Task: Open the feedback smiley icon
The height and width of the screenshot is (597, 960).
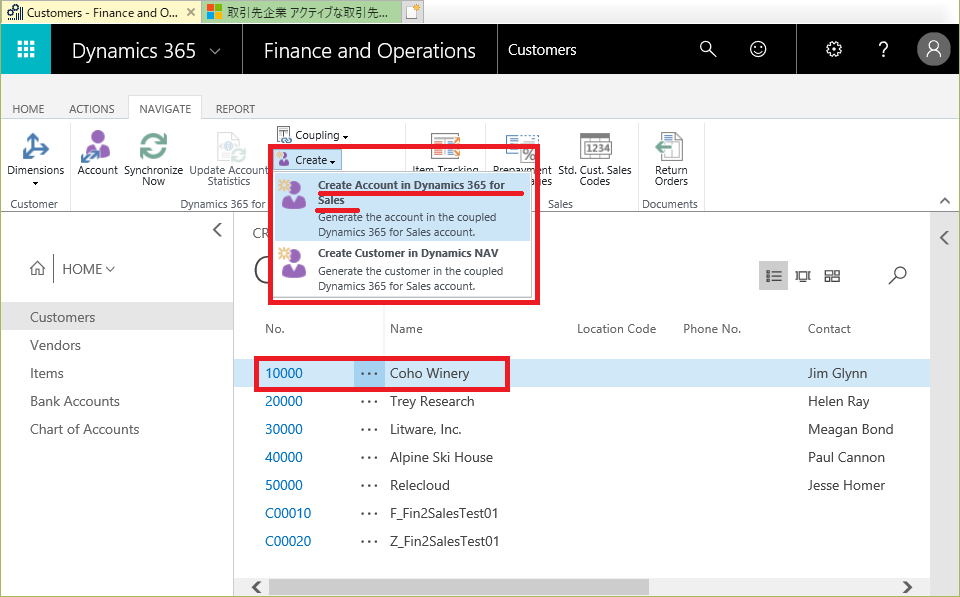Action: click(x=758, y=49)
